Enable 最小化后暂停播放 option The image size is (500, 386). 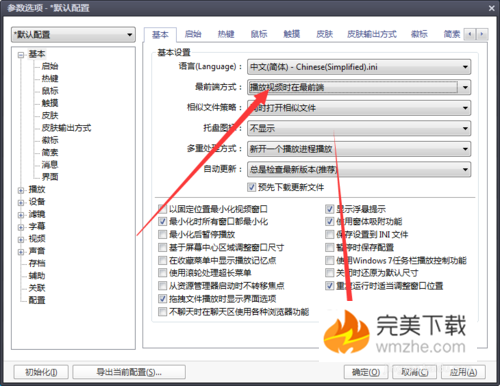(x=162, y=234)
